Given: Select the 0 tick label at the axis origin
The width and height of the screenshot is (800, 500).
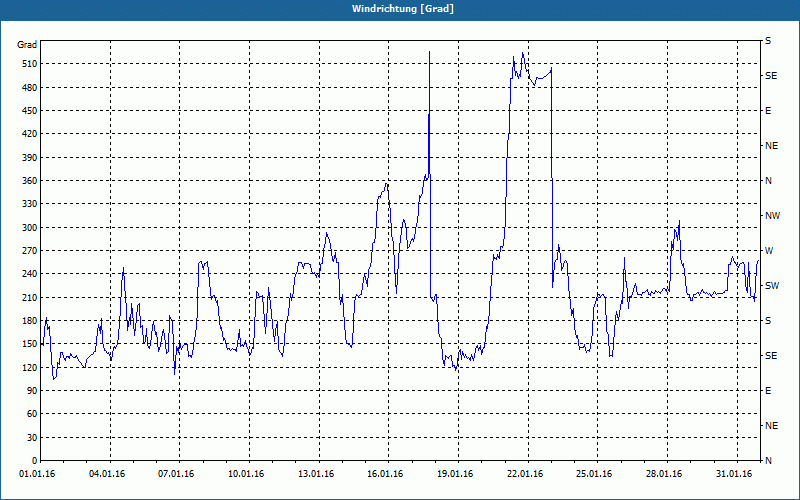Looking at the screenshot, I should 35,461.
